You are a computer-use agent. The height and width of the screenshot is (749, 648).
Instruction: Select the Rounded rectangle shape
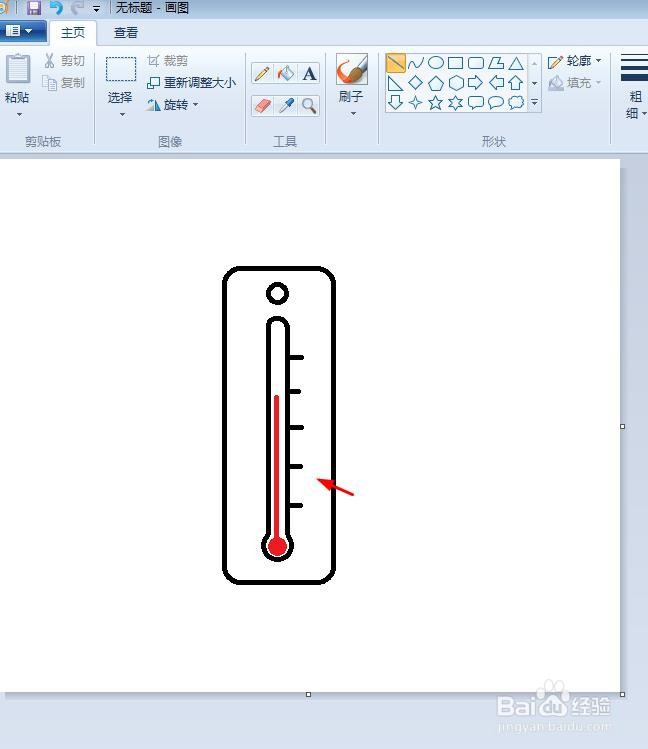476,63
